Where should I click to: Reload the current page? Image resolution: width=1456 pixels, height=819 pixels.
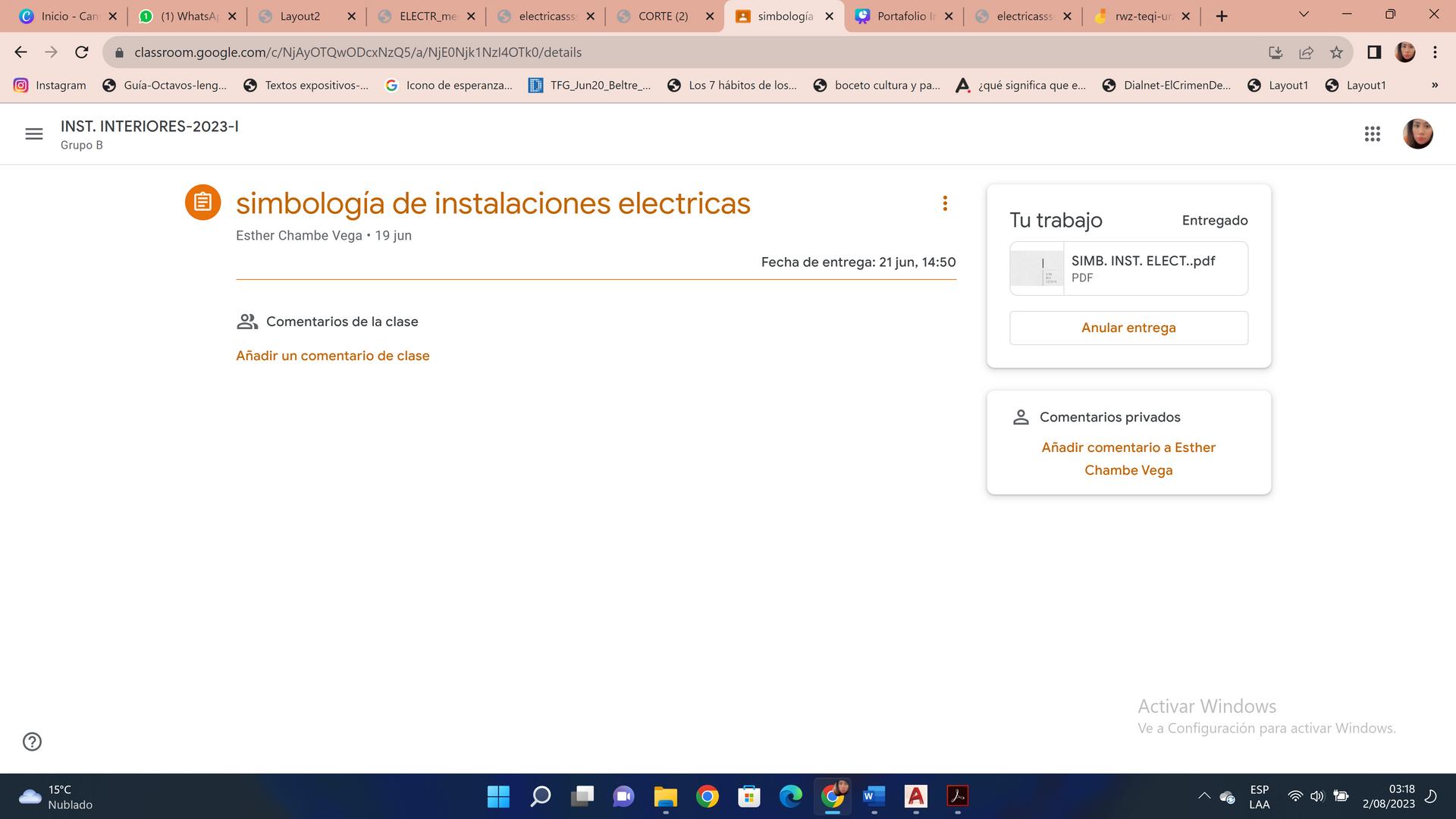click(x=82, y=52)
